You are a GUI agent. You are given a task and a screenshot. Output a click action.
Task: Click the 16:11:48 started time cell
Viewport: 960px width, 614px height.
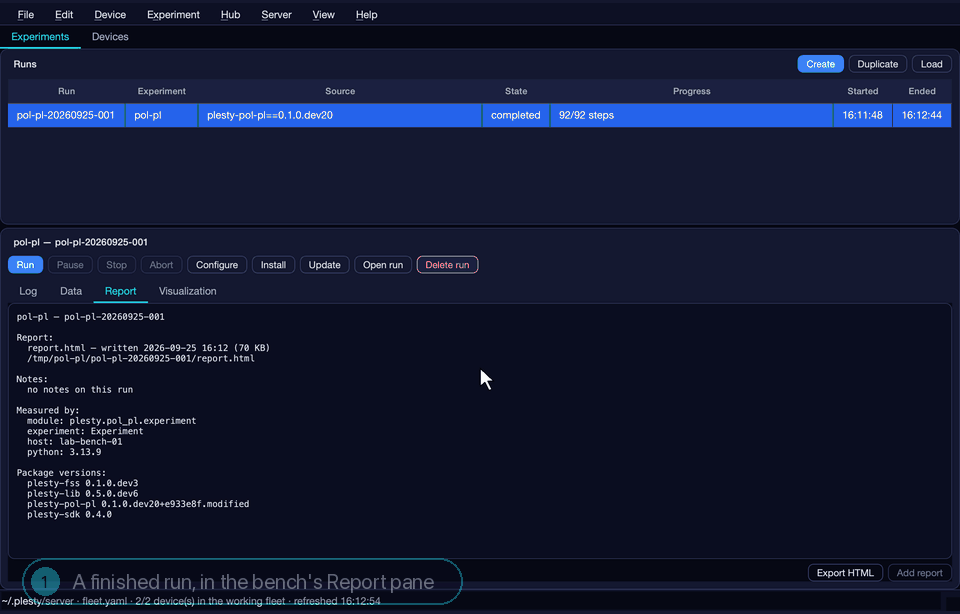[863, 115]
